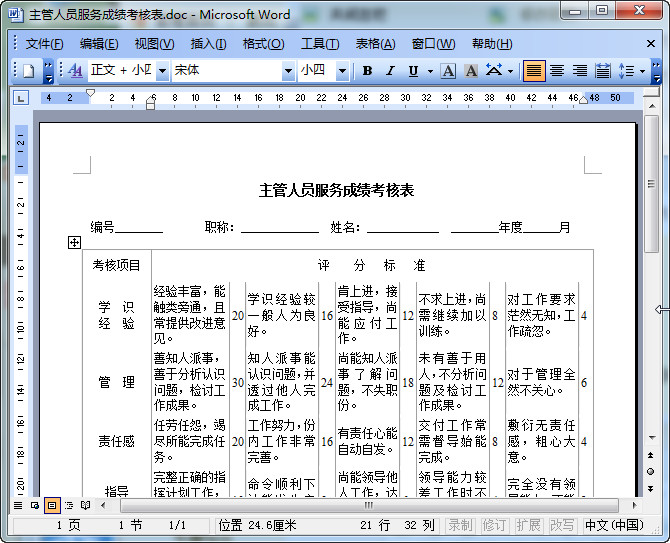The width and height of the screenshot is (670, 543).
Task: Click vertical scrollbar up arrow
Action: [x=651, y=106]
